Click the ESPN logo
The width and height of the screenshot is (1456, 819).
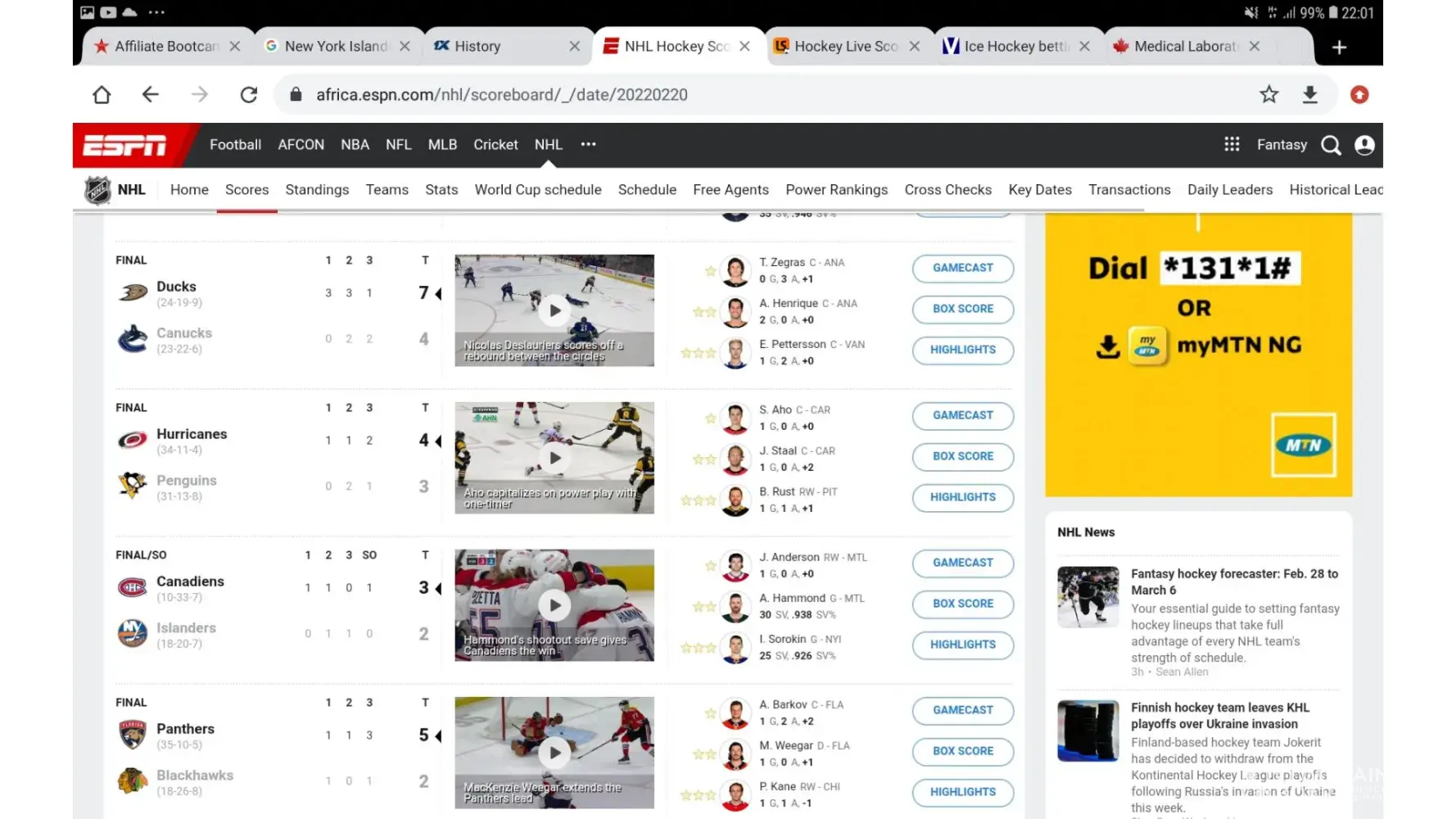coord(125,145)
